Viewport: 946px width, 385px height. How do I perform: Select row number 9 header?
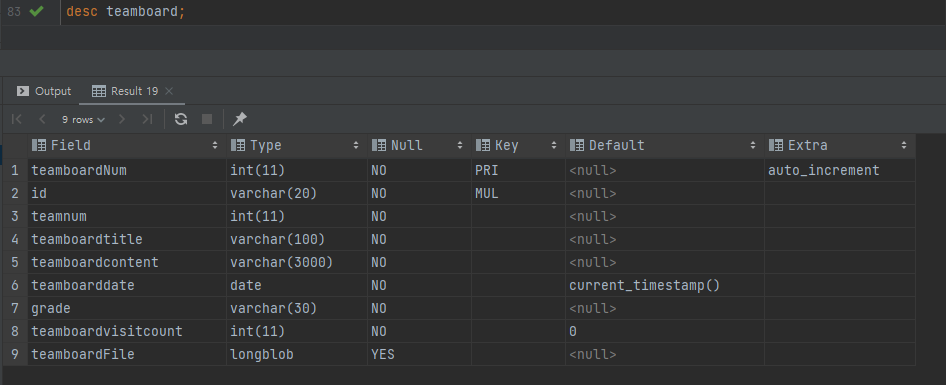14,354
